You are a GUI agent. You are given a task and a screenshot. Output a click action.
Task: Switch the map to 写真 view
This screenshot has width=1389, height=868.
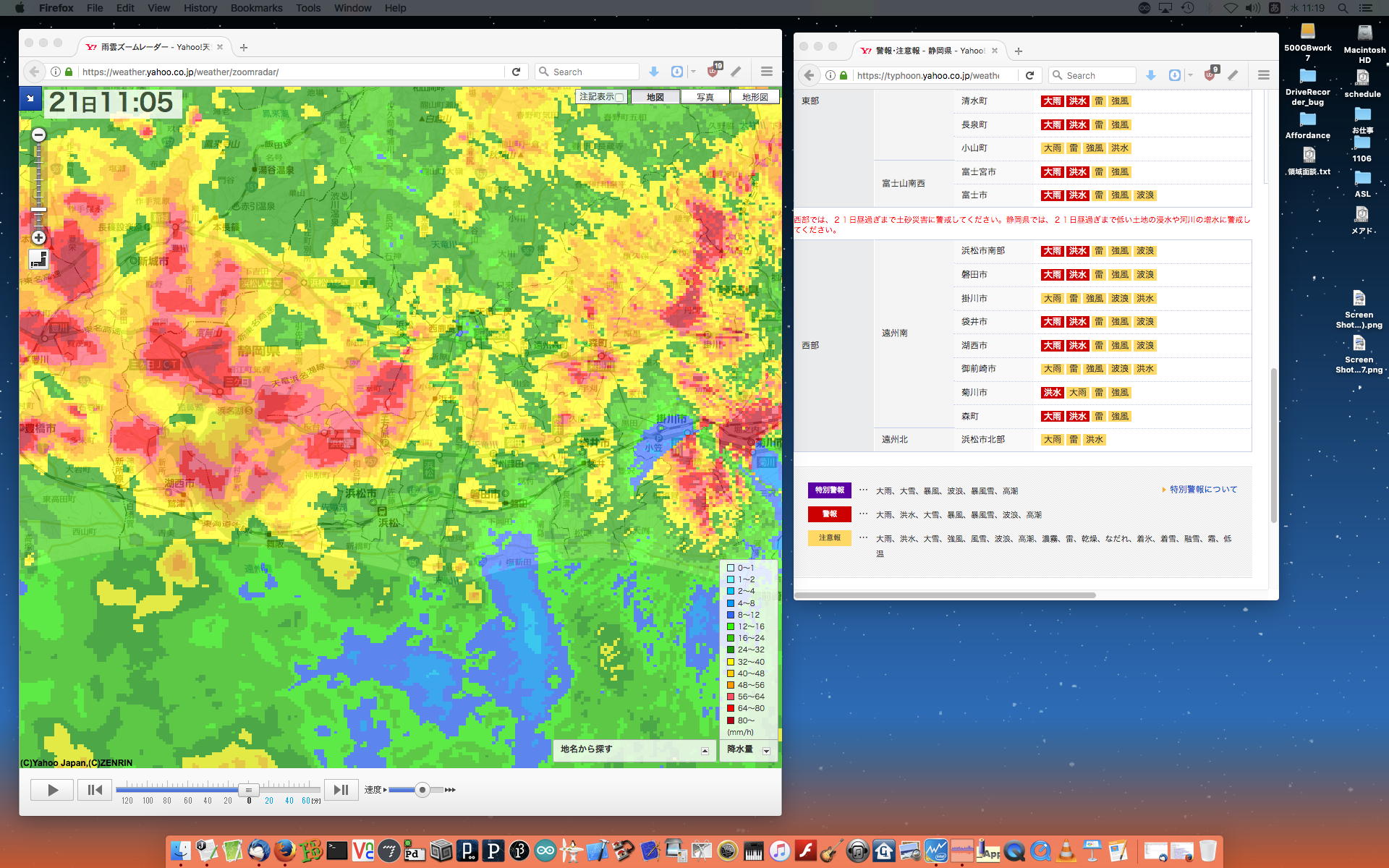pos(705,97)
